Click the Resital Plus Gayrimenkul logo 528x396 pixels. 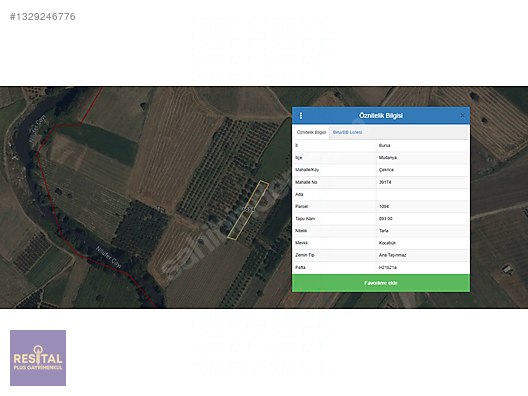tap(38, 358)
